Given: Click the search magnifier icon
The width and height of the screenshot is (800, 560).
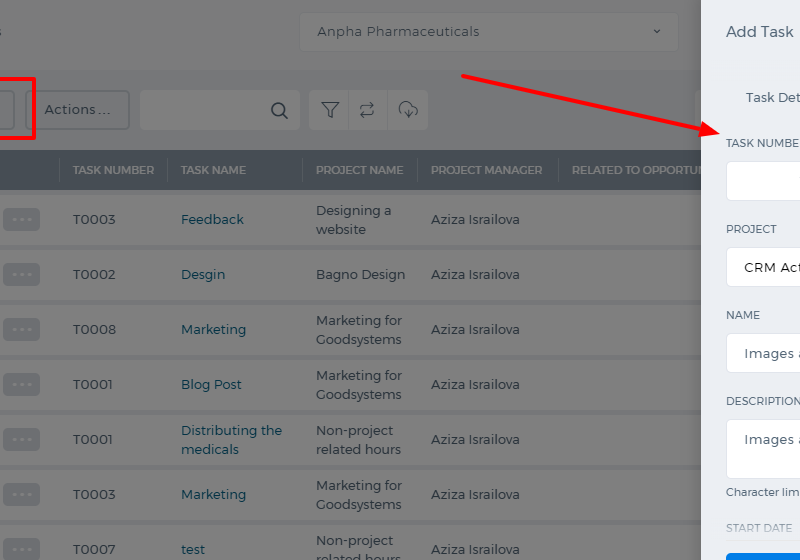Looking at the screenshot, I should coord(279,110).
